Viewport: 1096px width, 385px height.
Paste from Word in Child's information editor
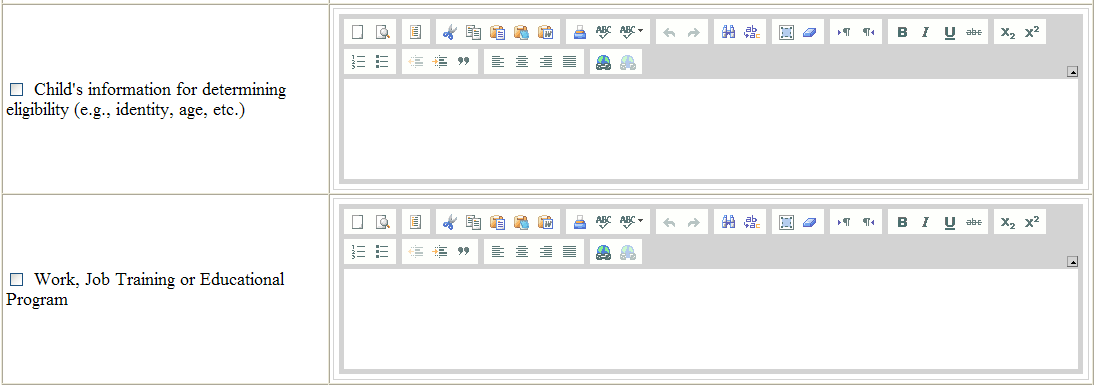545,31
